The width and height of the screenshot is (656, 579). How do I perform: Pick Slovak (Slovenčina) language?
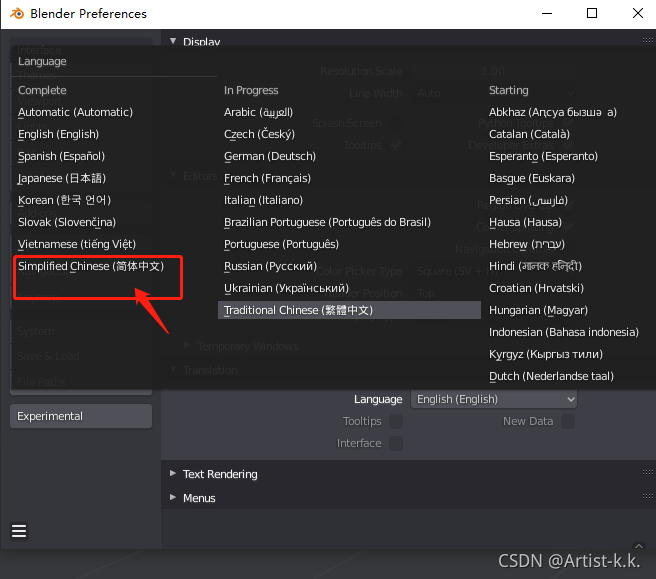pos(67,222)
